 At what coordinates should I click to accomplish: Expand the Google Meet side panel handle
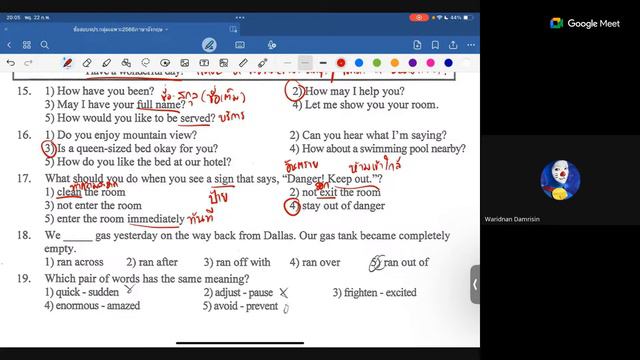[475, 284]
